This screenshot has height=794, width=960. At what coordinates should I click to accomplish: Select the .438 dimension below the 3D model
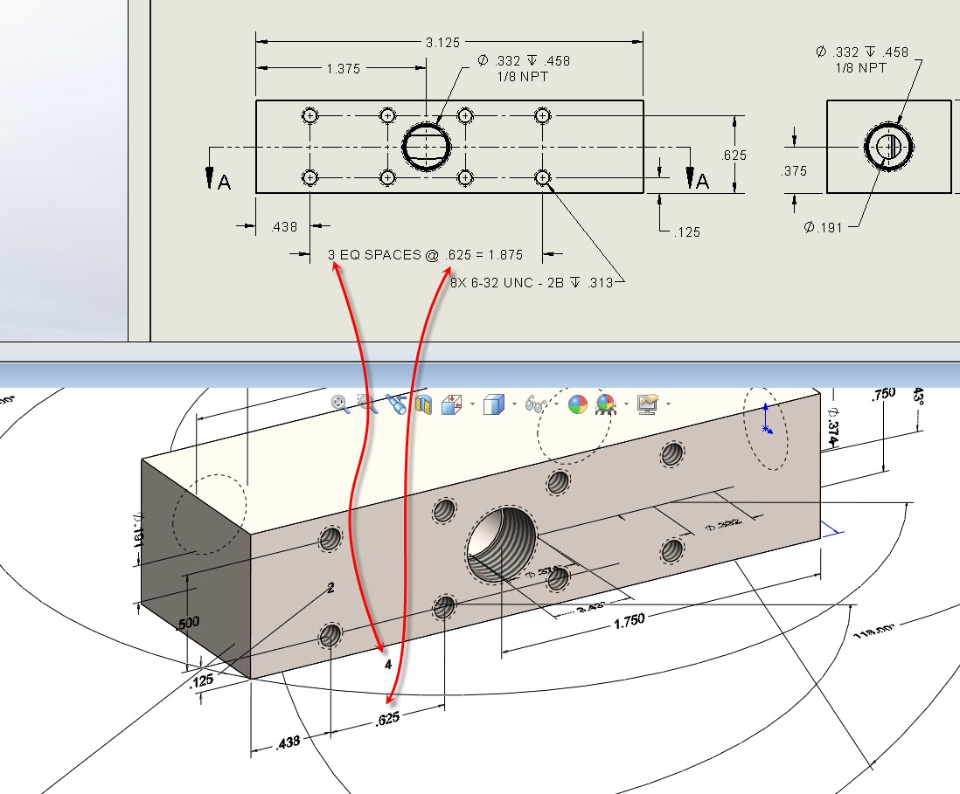coord(287,743)
